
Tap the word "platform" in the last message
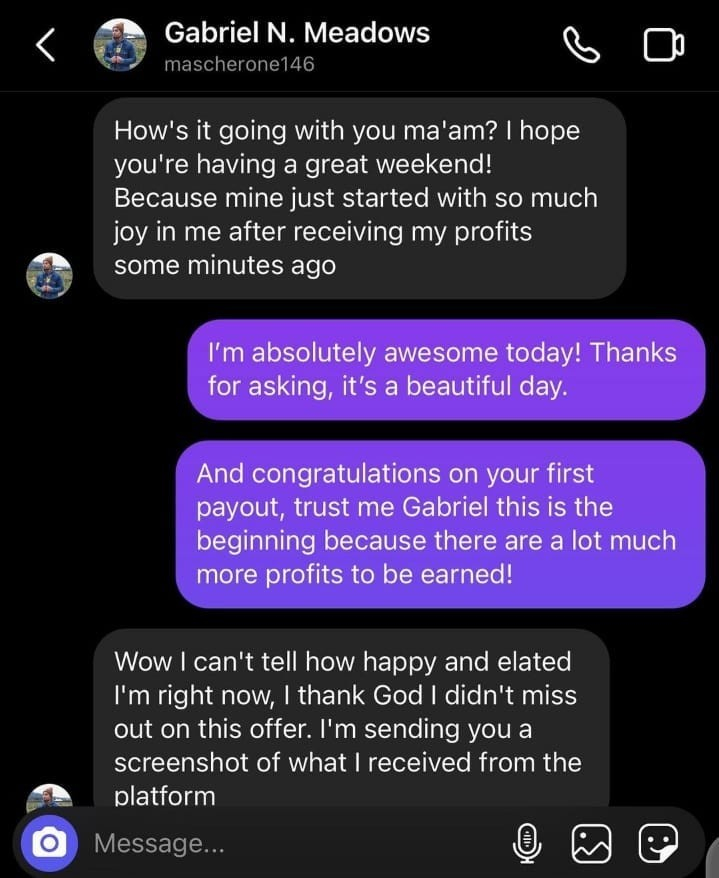[x=164, y=796]
